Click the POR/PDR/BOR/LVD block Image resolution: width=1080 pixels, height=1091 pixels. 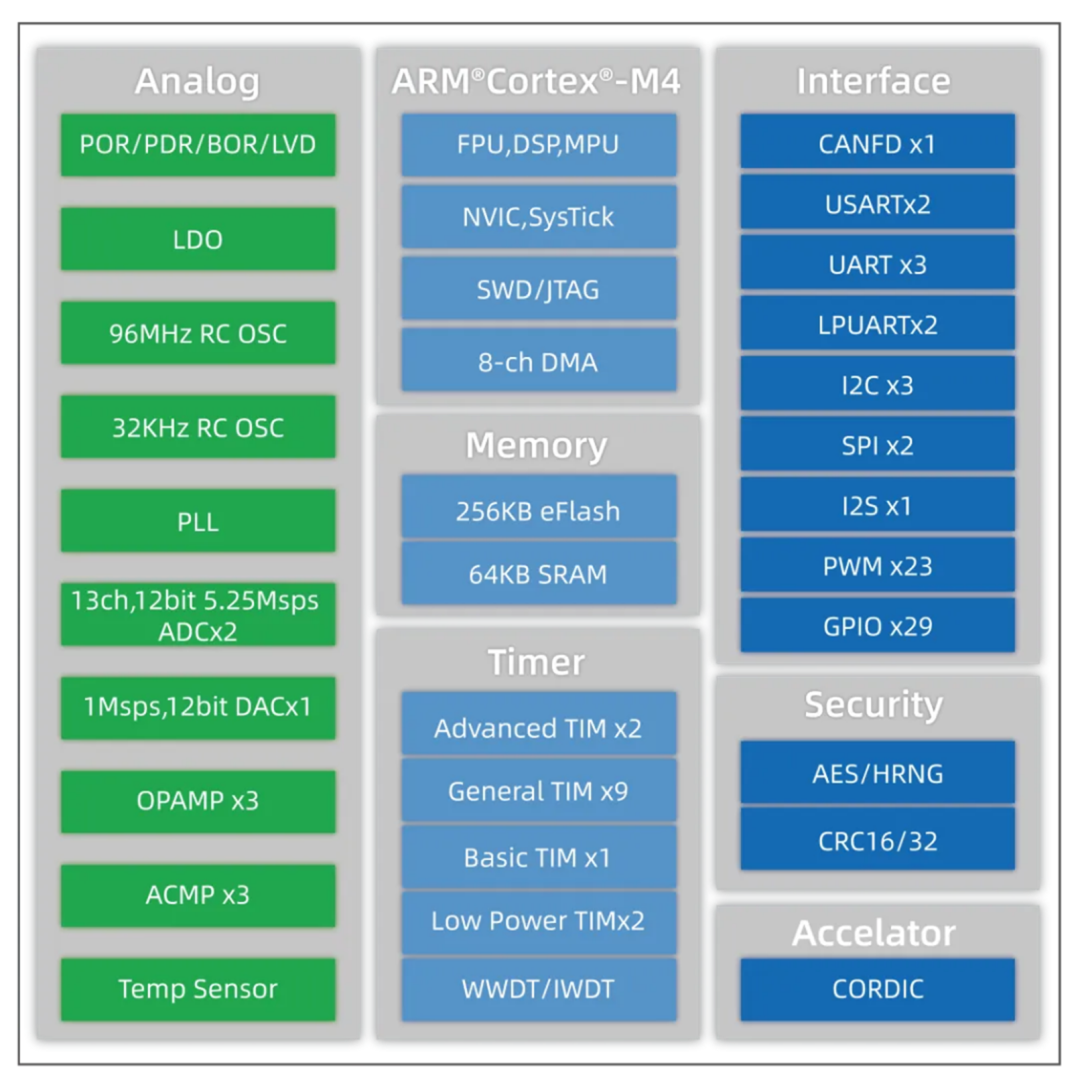pyautogui.click(x=198, y=145)
